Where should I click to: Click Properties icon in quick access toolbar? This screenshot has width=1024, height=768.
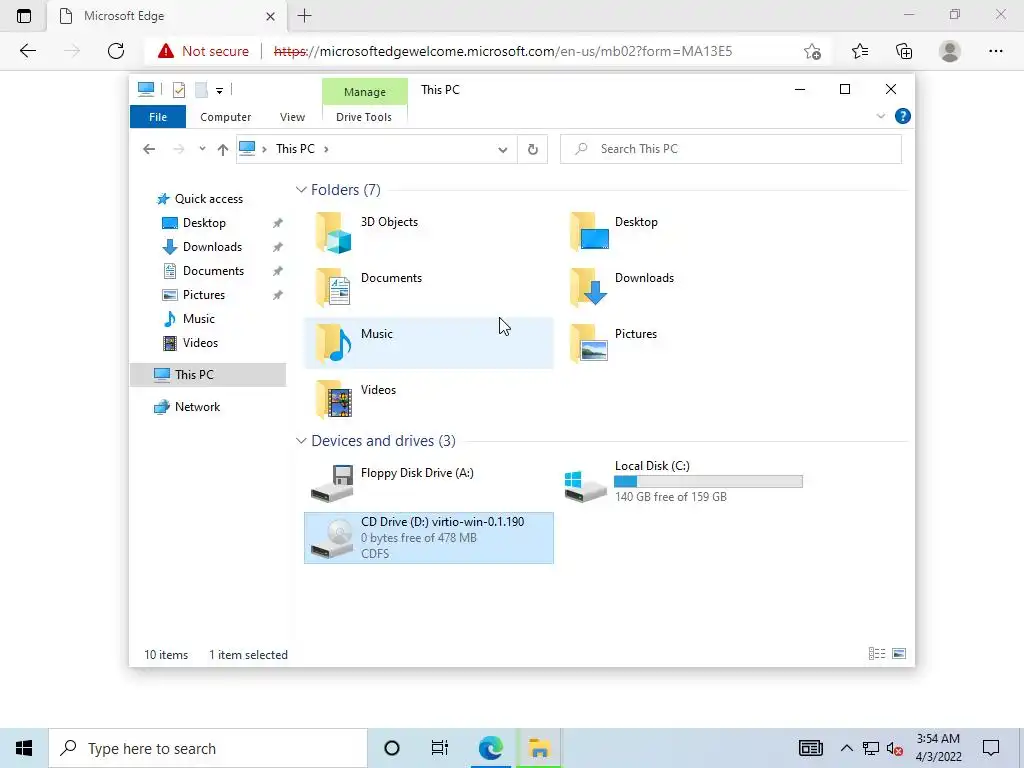click(178, 89)
